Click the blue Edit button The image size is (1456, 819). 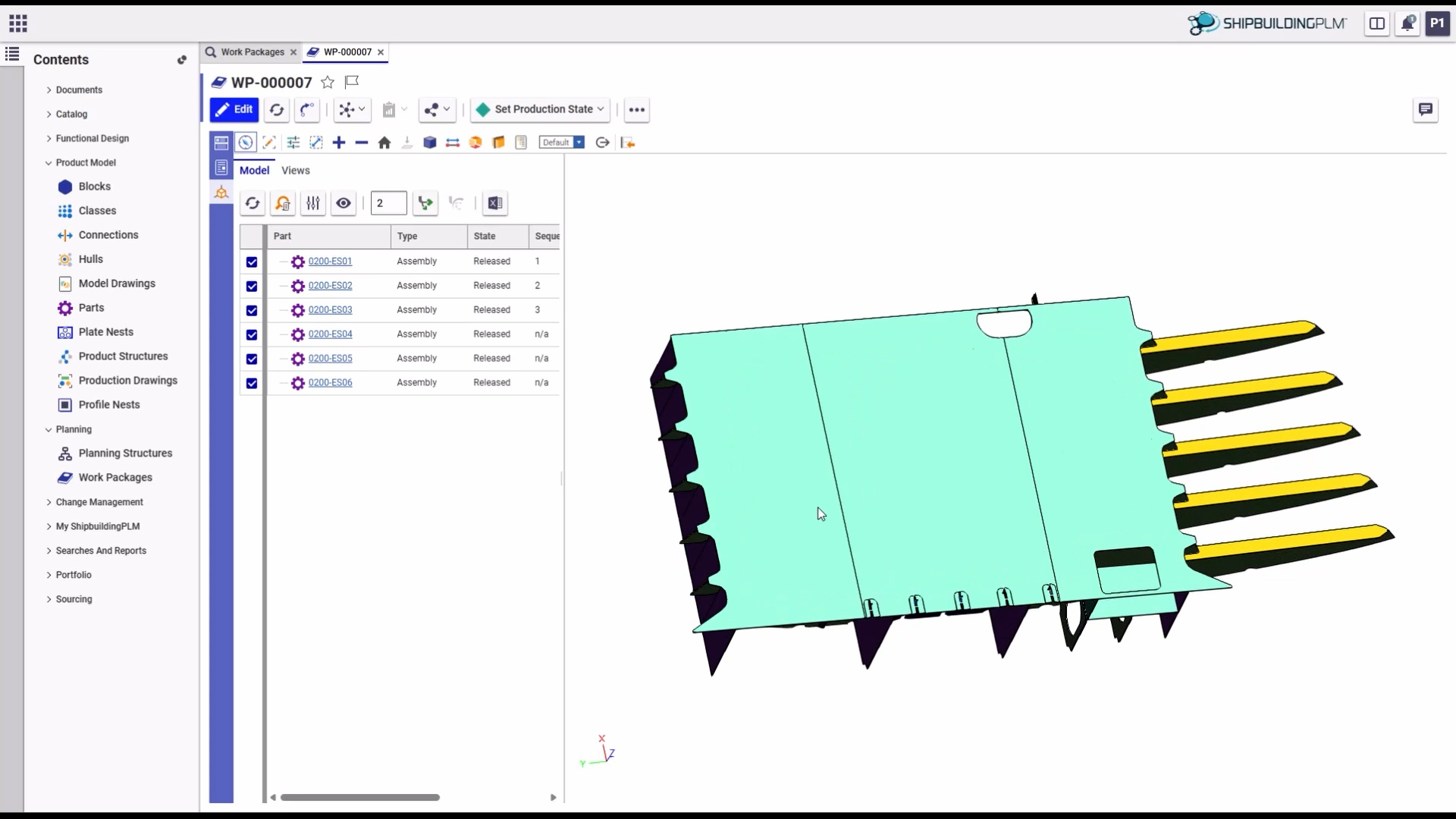click(x=234, y=109)
